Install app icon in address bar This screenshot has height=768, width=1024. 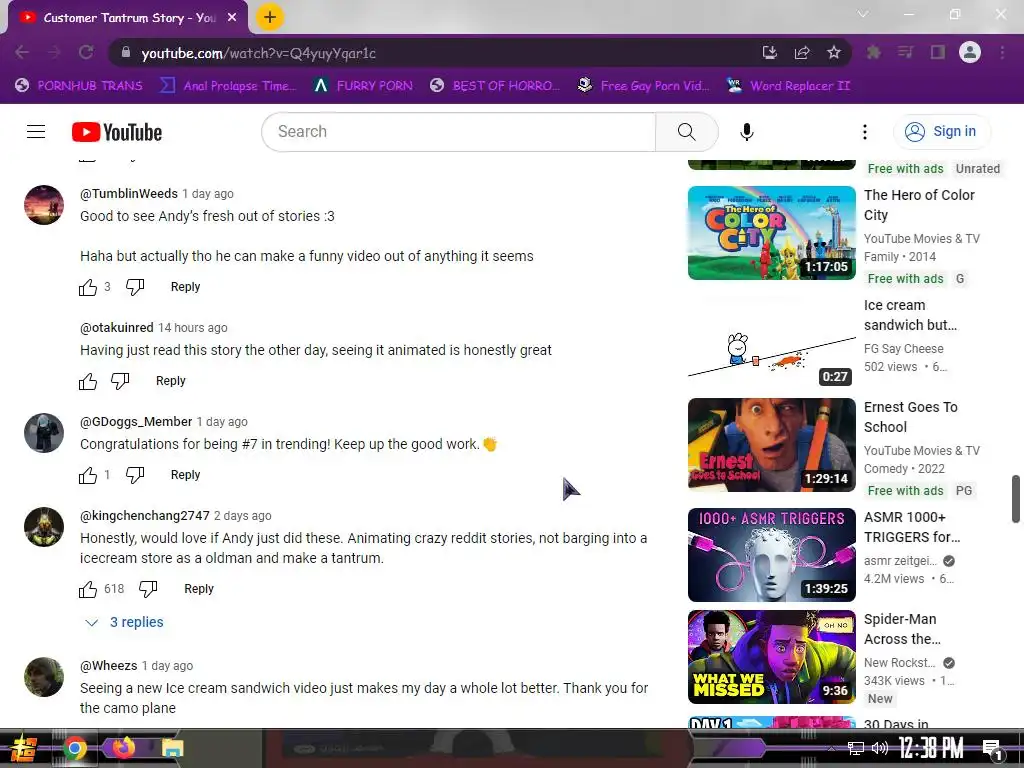[x=770, y=52]
